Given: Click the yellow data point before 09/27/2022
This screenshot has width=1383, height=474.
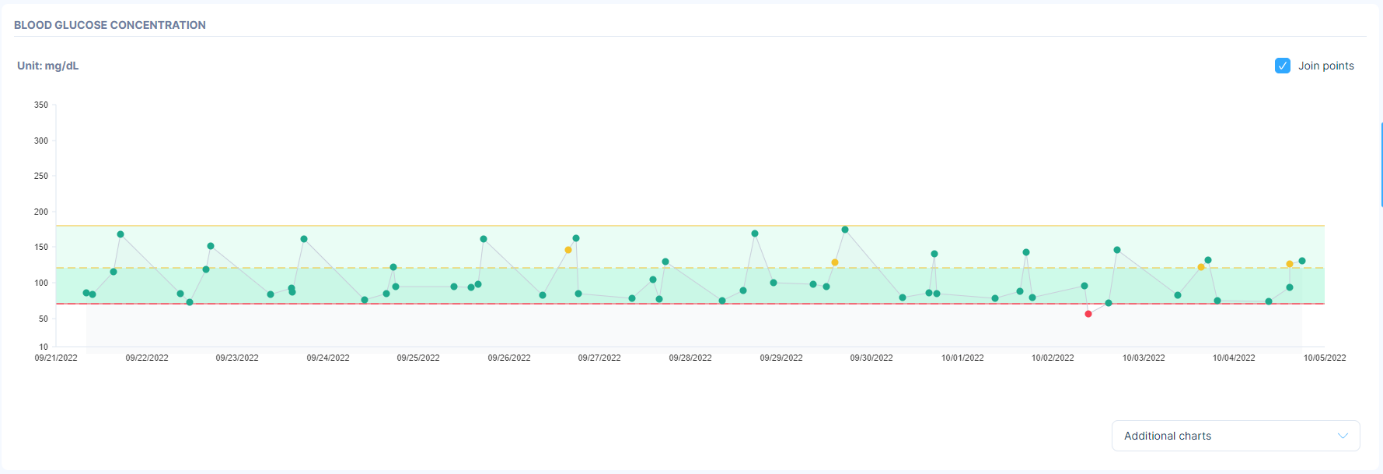Looking at the screenshot, I should [568, 250].
